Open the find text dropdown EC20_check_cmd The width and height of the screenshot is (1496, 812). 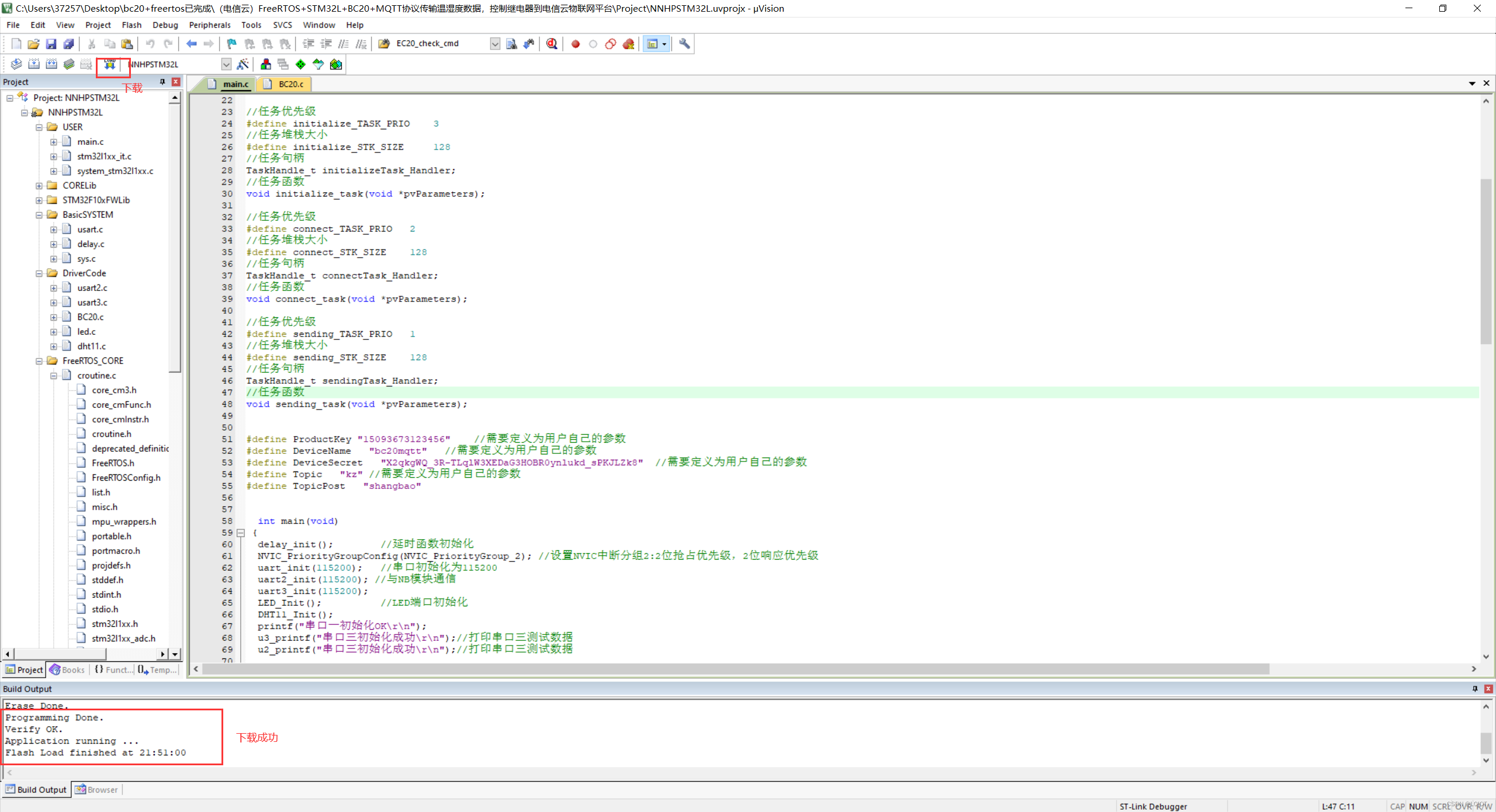(495, 44)
